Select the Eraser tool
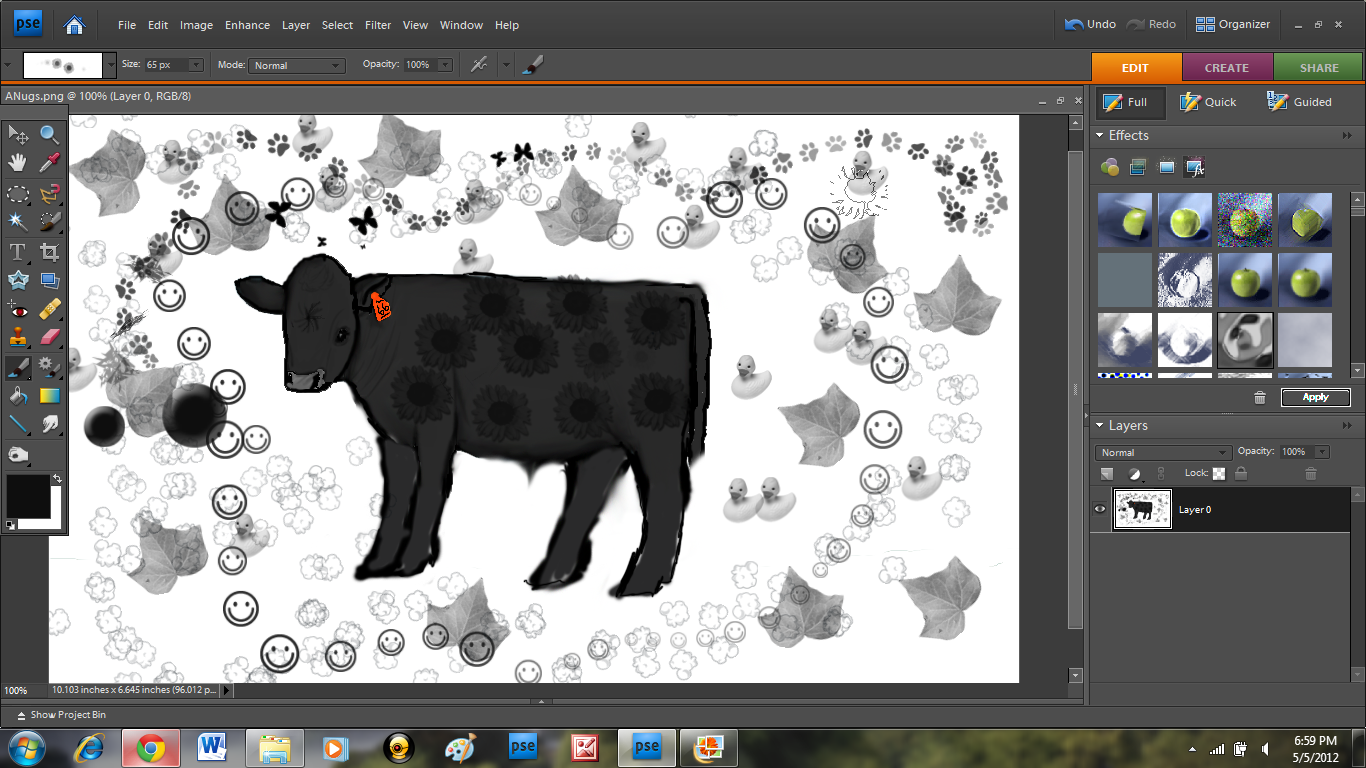Screen dimensions: 1366x768 pyautogui.click(x=49, y=337)
